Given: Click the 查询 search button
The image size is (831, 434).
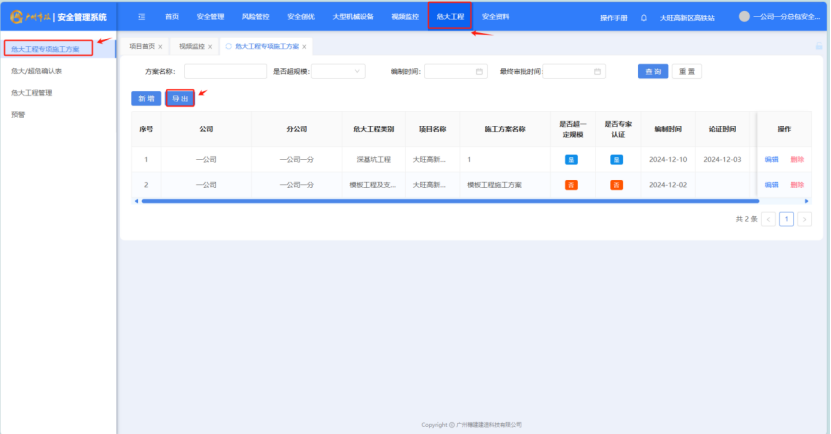Looking at the screenshot, I should 652,71.
